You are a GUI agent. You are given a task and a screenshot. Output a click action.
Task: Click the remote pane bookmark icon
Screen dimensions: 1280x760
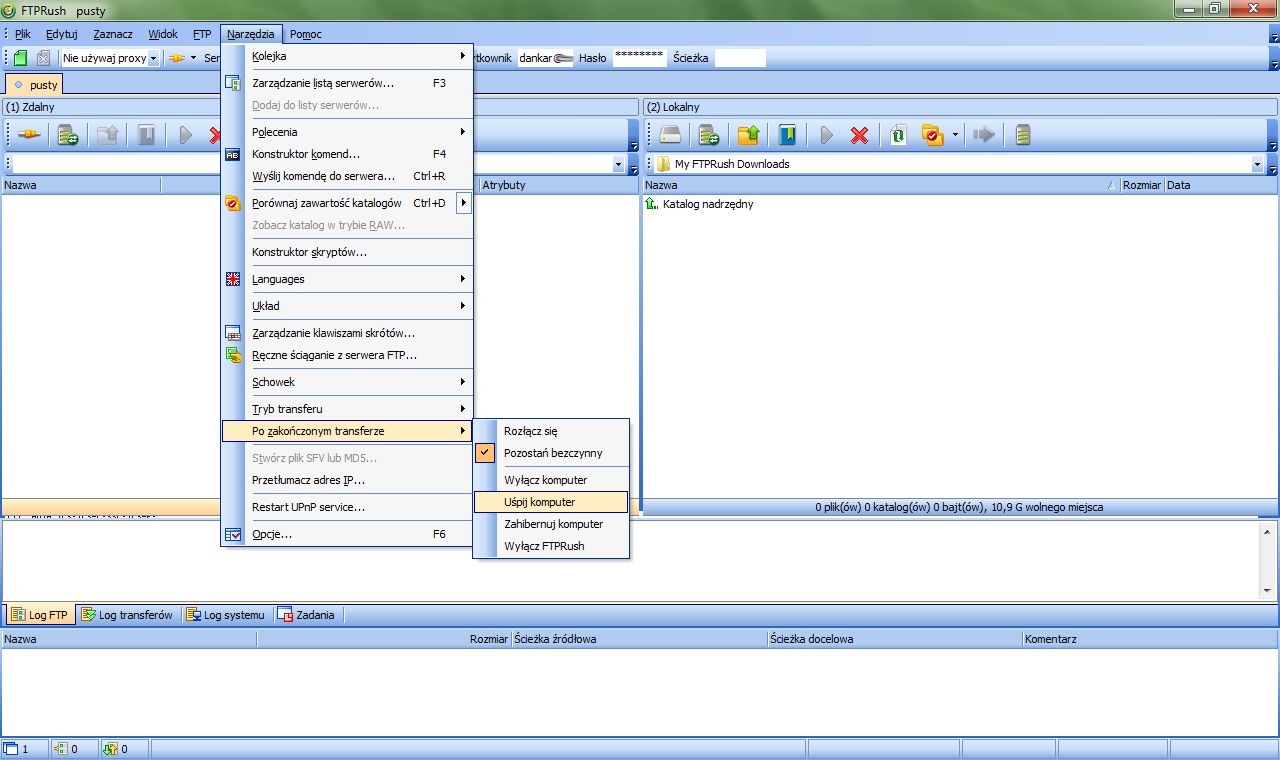tap(146, 135)
